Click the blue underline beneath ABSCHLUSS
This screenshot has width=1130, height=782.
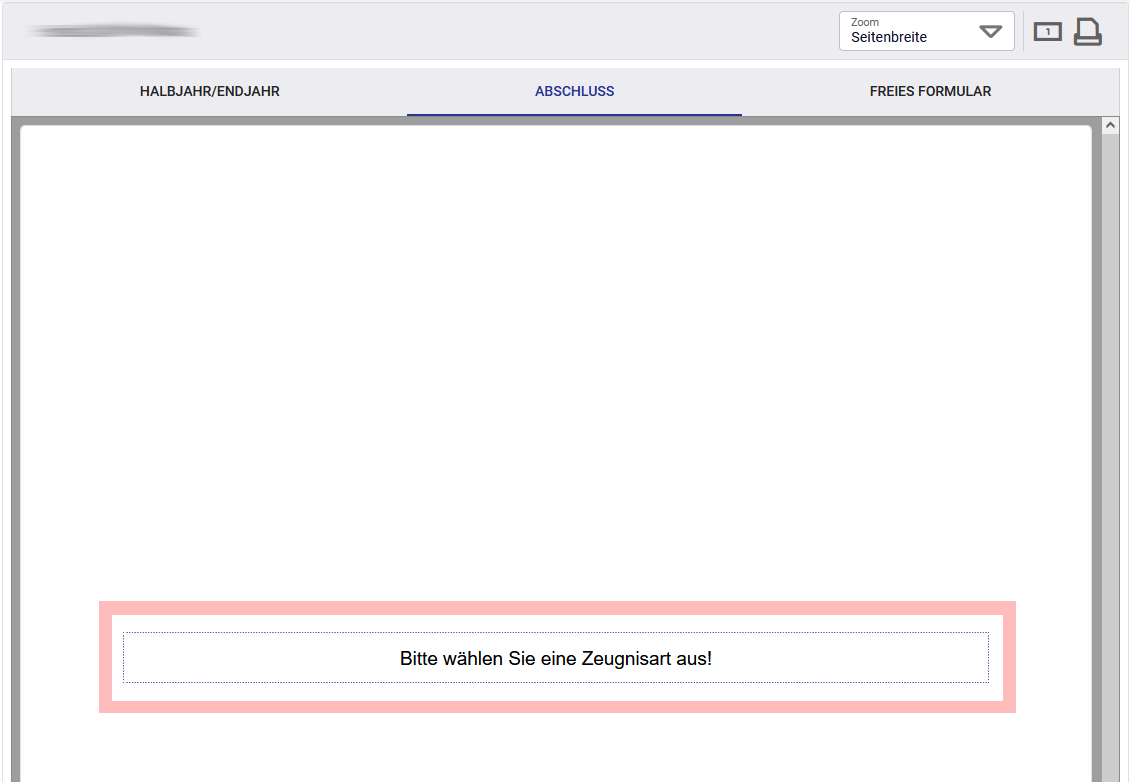pos(574,115)
